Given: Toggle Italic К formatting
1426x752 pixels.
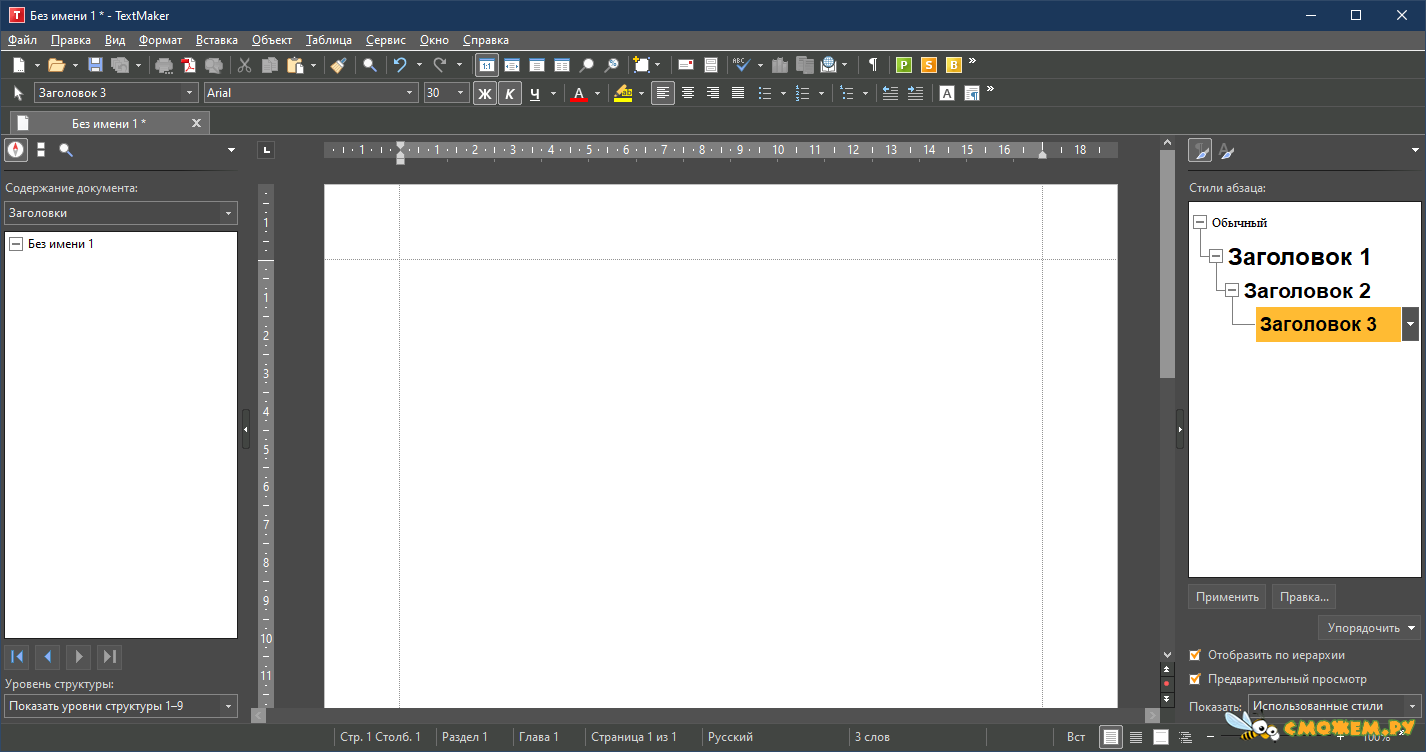Looking at the screenshot, I should [x=510, y=93].
